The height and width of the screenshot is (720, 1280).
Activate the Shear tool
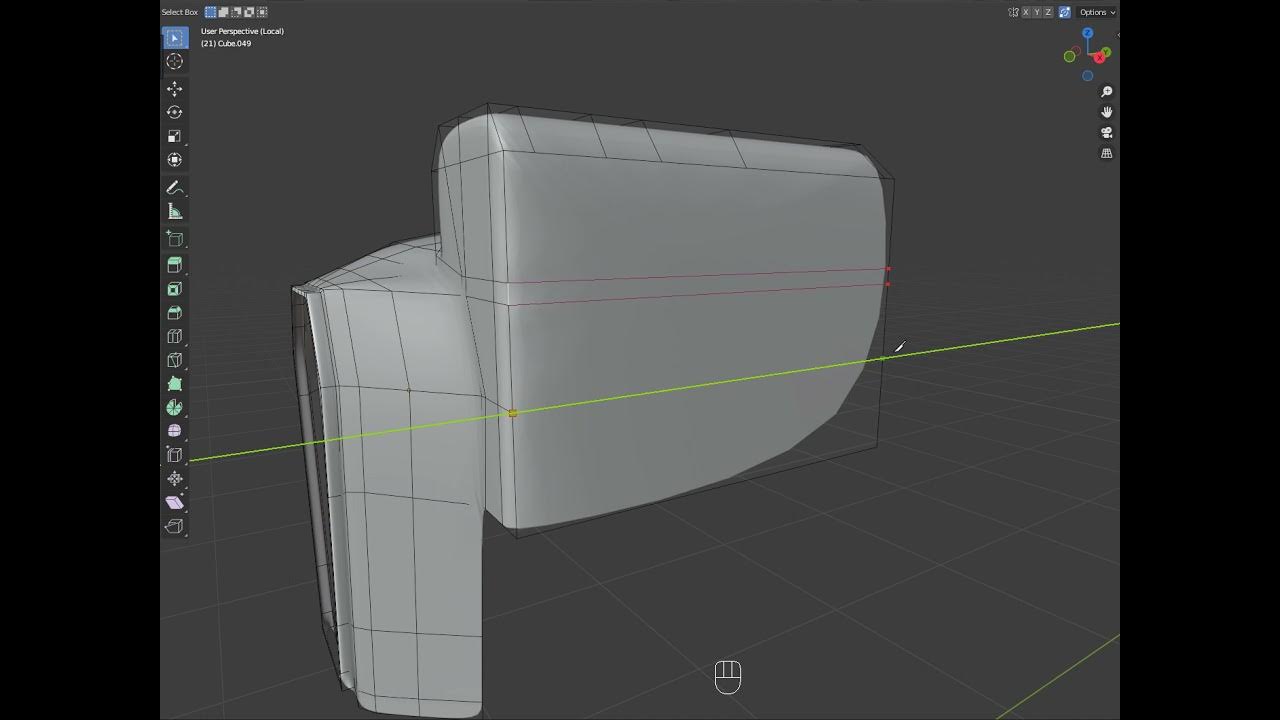pyautogui.click(x=175, y=502)
